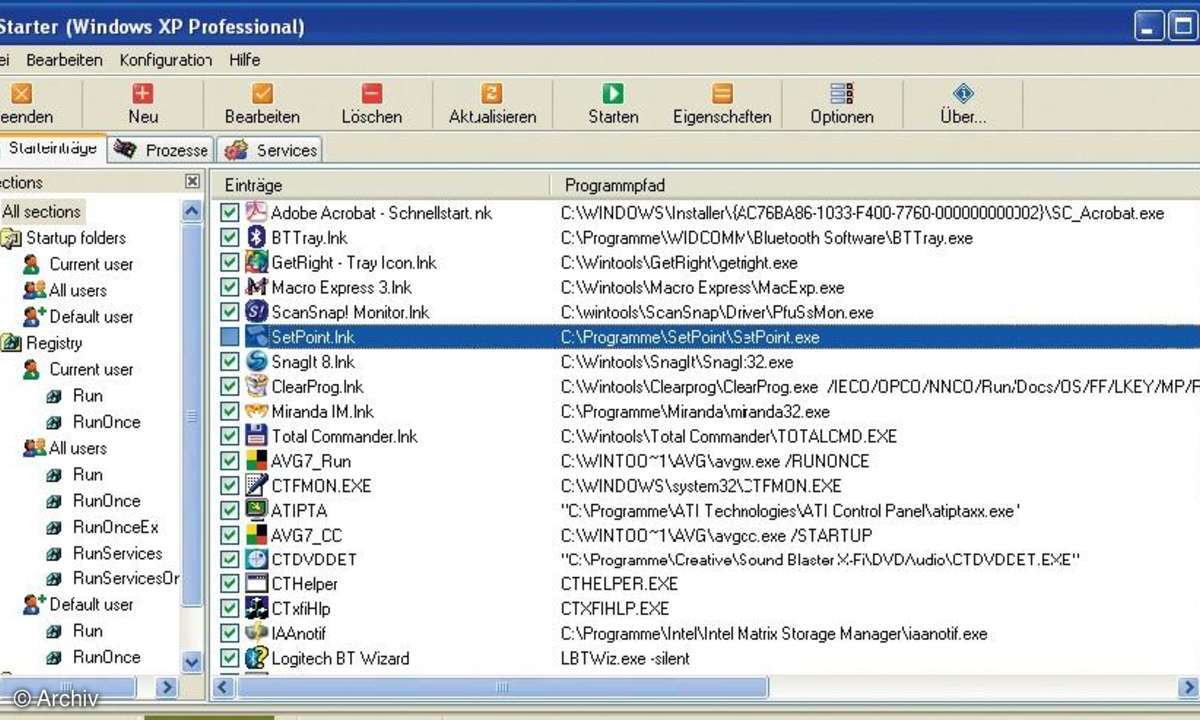Screen dimensions: 1200x720
Task: Enable the SetPoint.lnk checkbox
Action: [230, 337]
